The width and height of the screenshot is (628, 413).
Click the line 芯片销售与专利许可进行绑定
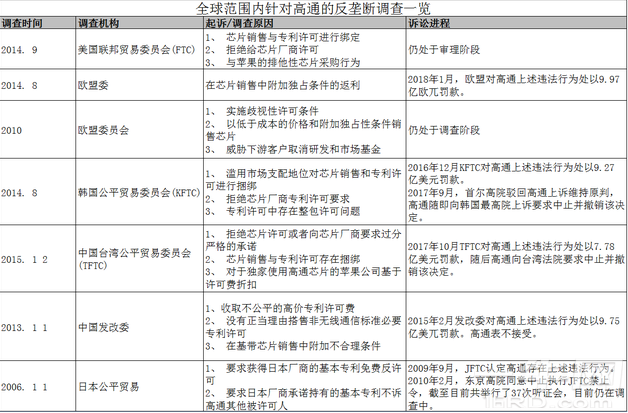[x=283, y=37]
